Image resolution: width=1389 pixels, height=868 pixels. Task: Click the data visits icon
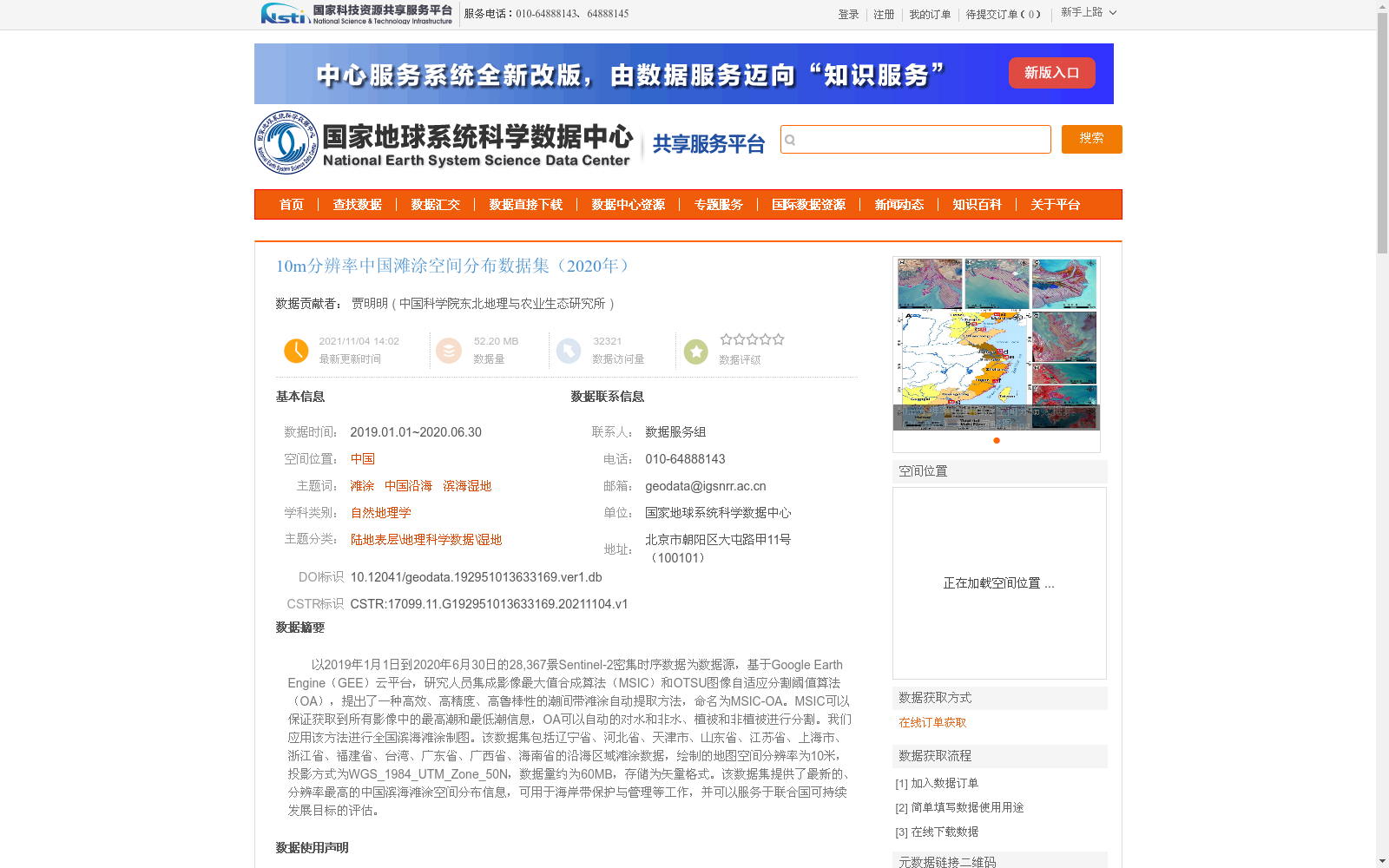click(x=569, y=351)
